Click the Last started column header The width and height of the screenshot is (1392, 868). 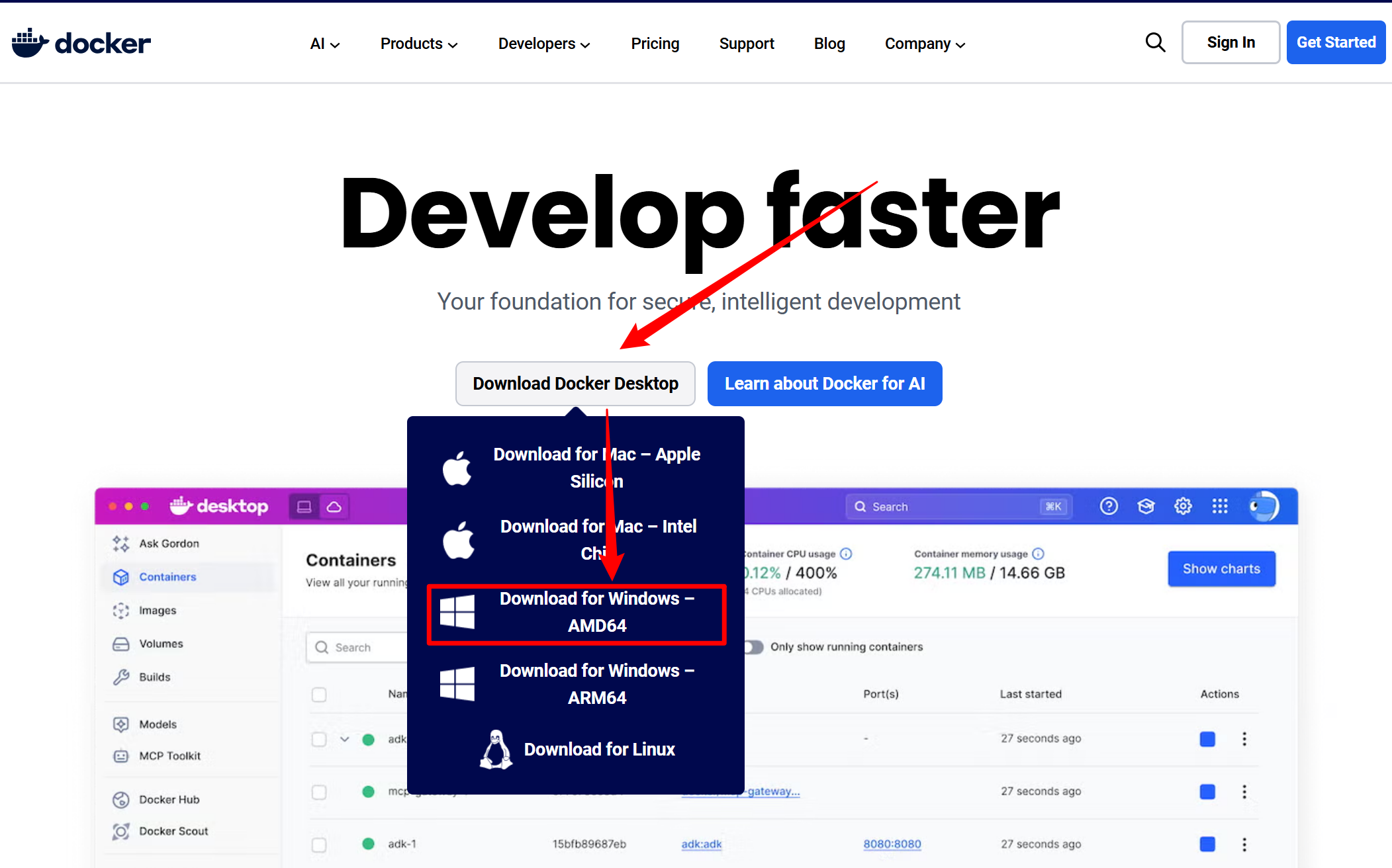pos(1031,694)
